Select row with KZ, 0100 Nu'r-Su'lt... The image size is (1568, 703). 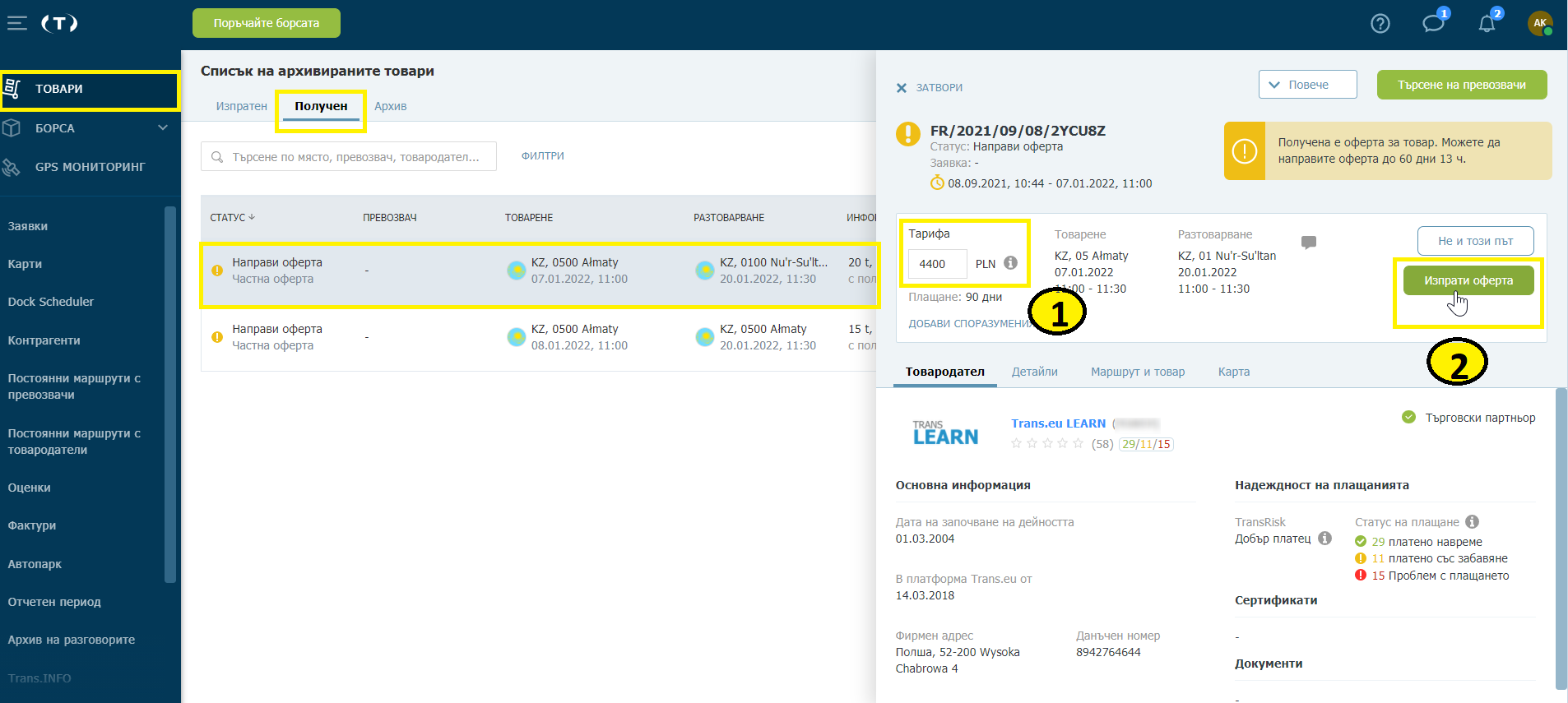coord(540,275)
